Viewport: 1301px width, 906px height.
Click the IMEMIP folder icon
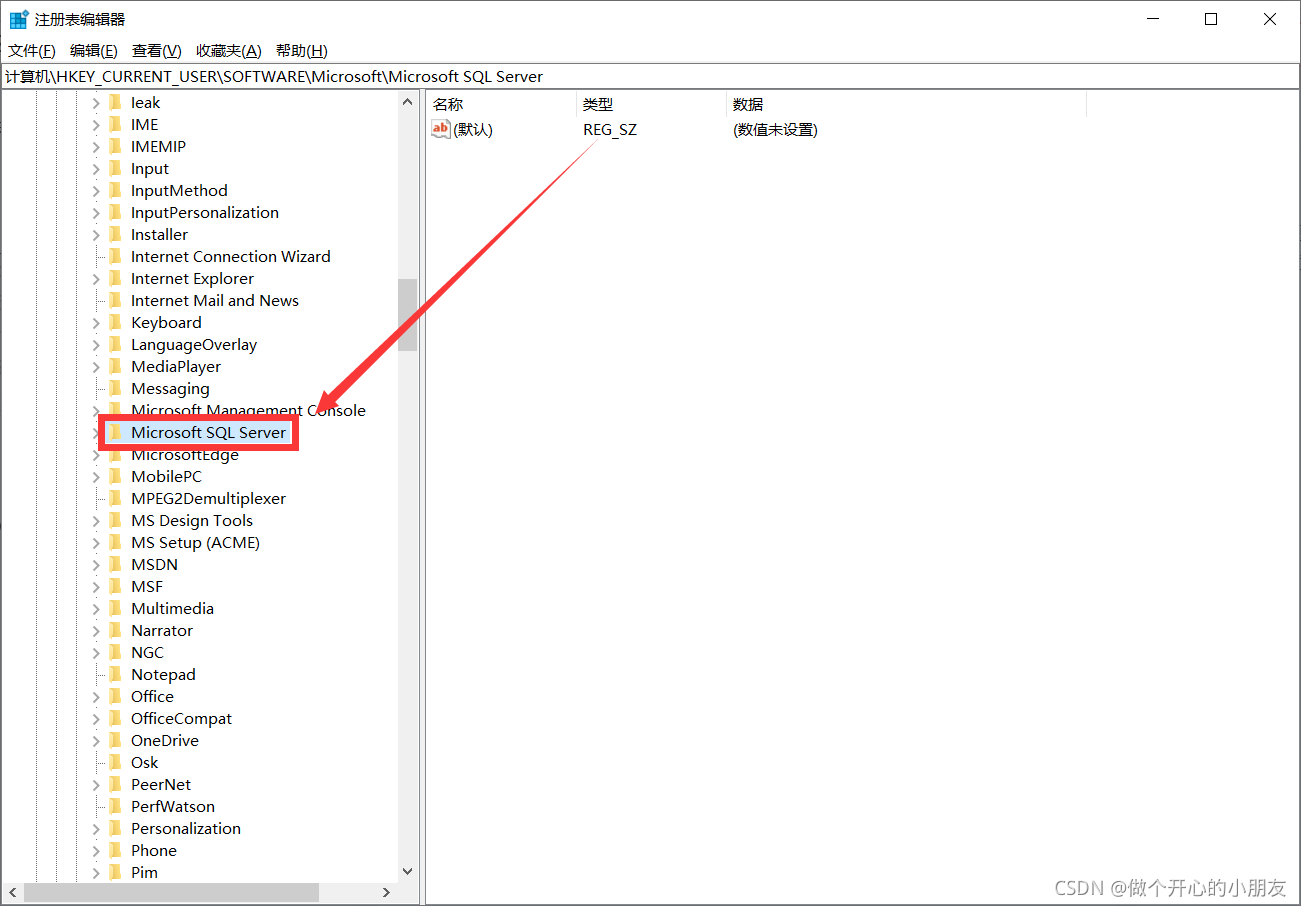point(115,146)
